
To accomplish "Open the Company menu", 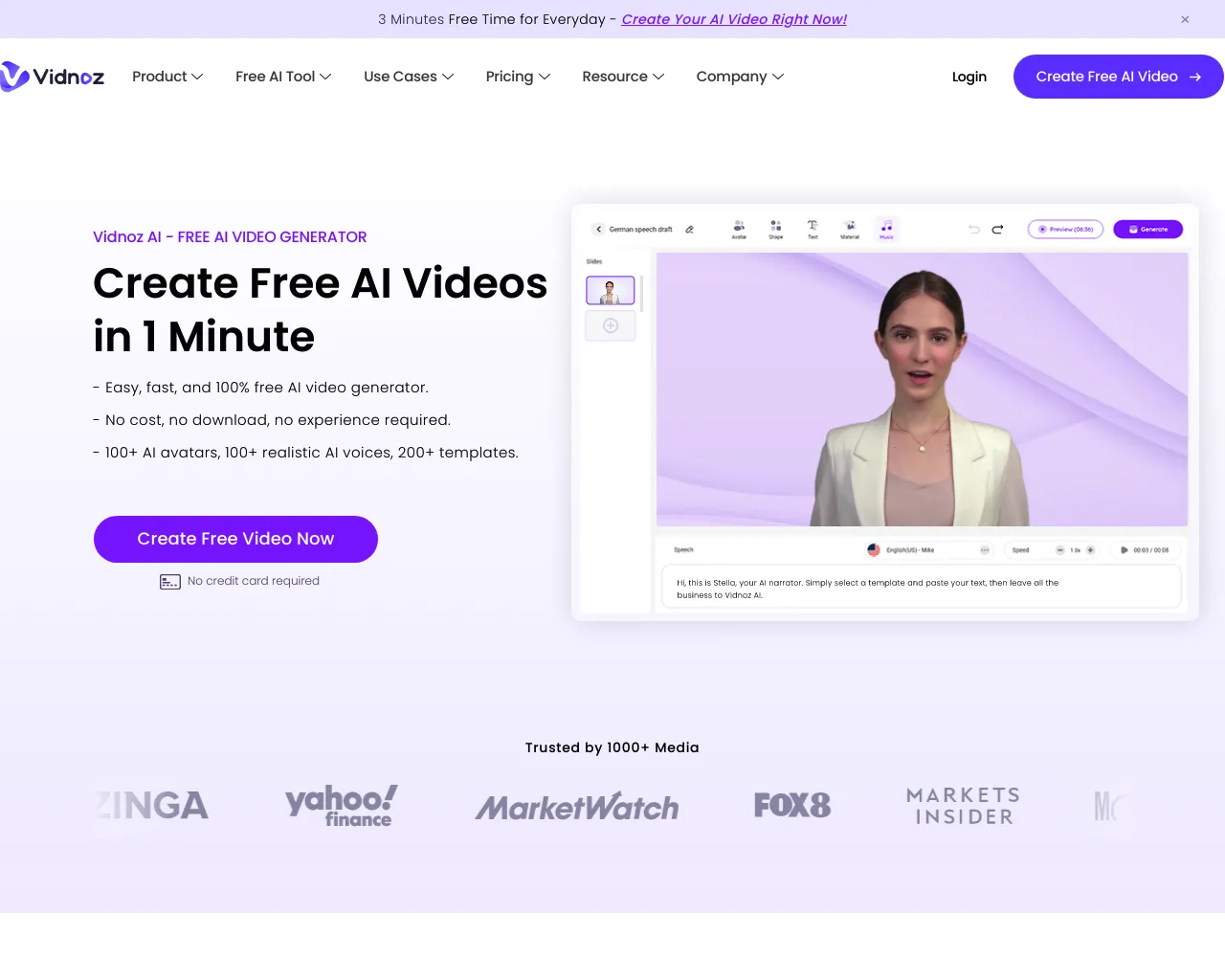I will (x=740, y=77).
